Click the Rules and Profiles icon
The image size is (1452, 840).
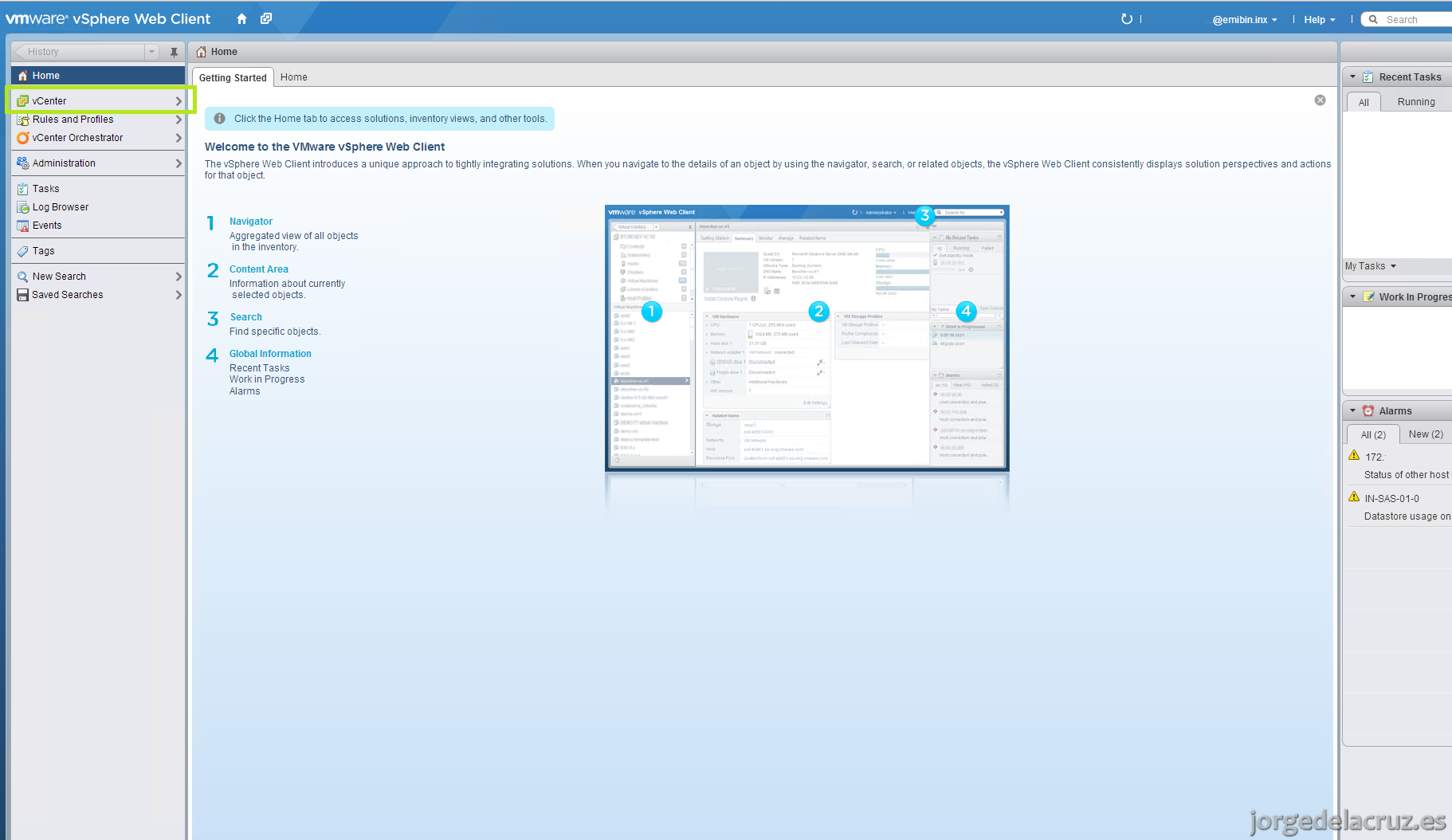click(x=22, y=120)
